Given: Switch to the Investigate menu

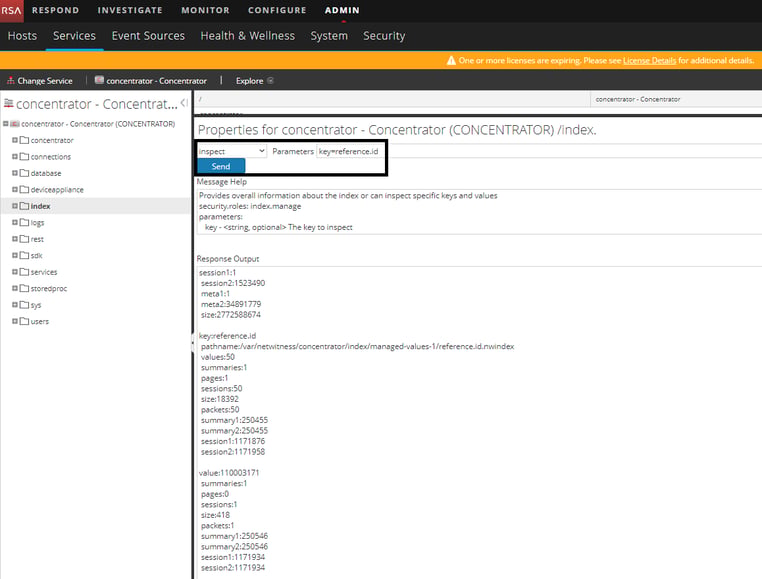Looking at the screenshot, I should pyautogui.click(x=130, y=10).
